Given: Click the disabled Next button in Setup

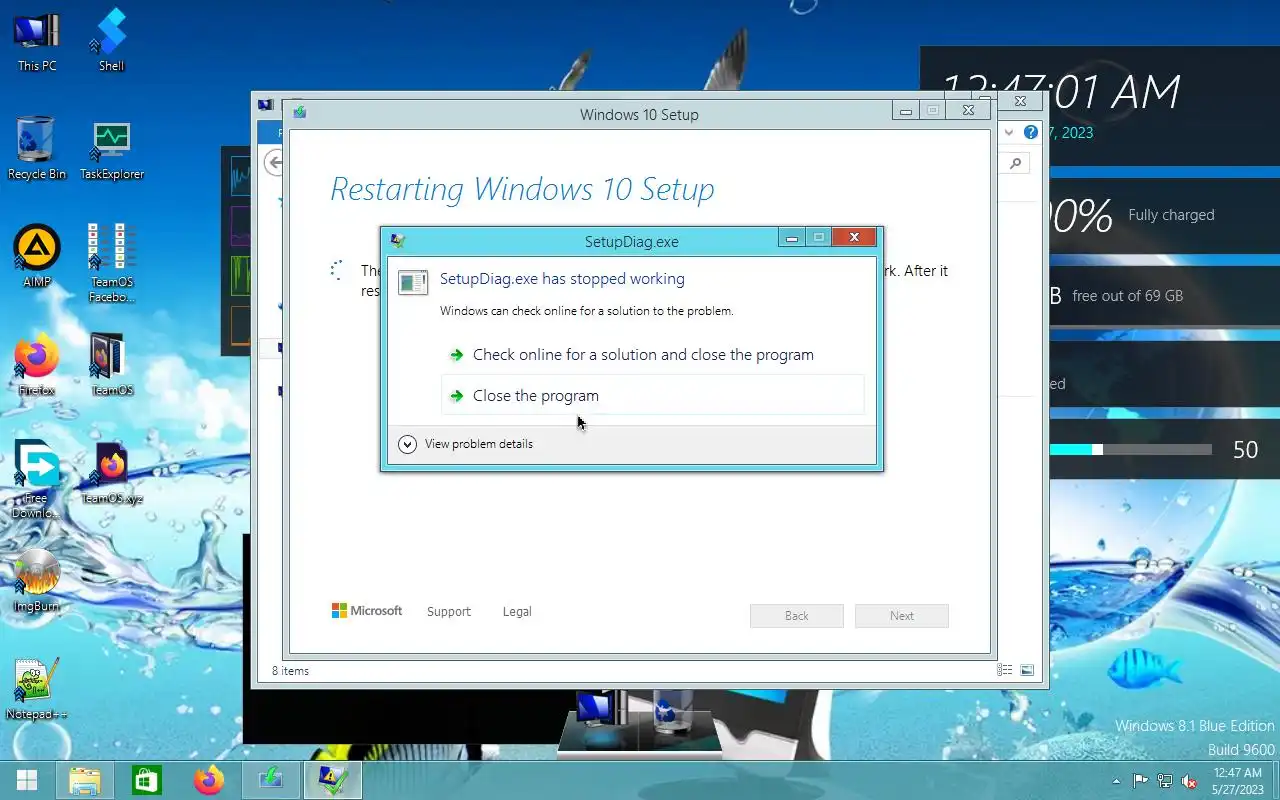Looking at the screenshot, I should pos(902,616).
